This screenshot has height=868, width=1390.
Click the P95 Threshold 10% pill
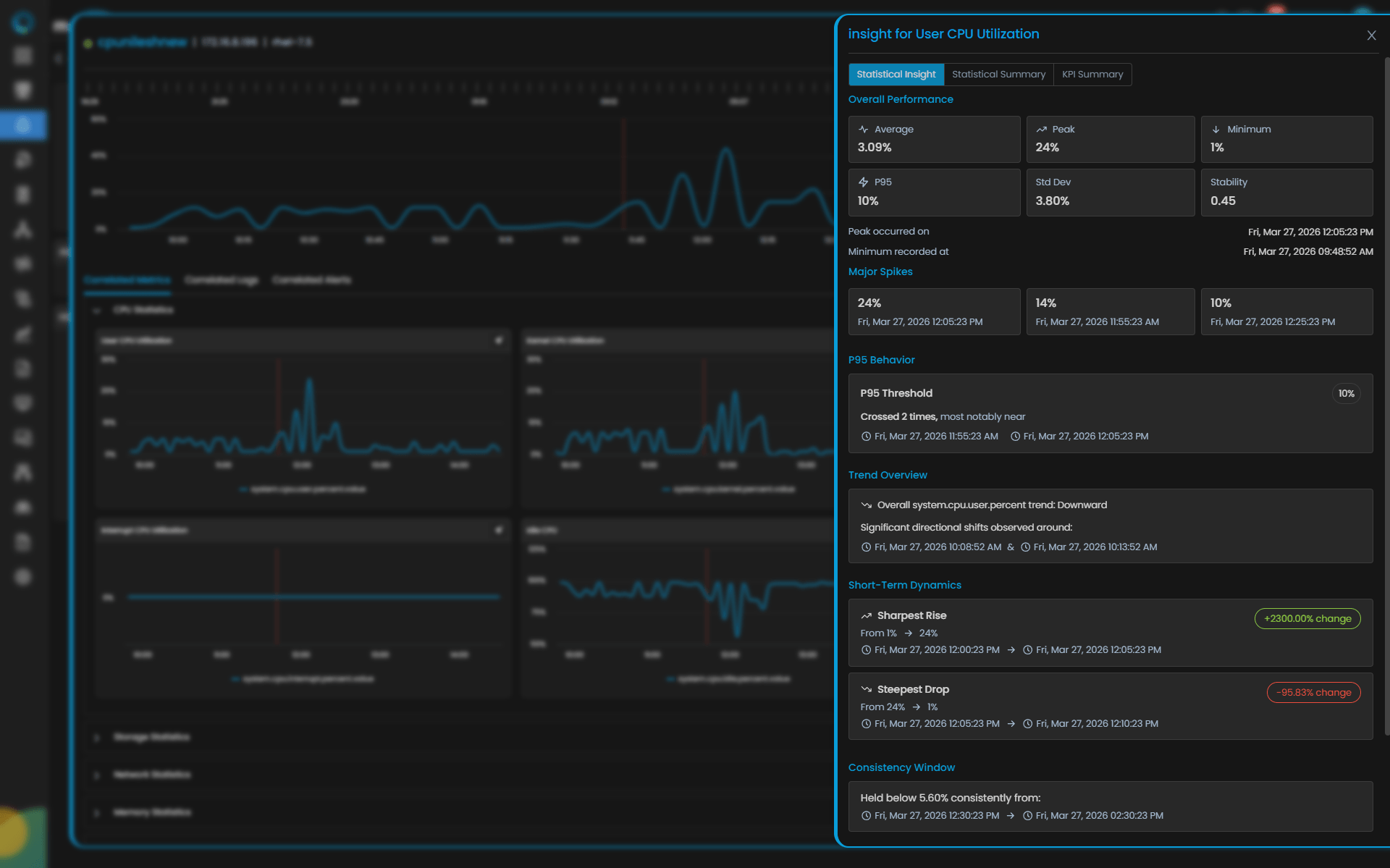coord(1346,394)
